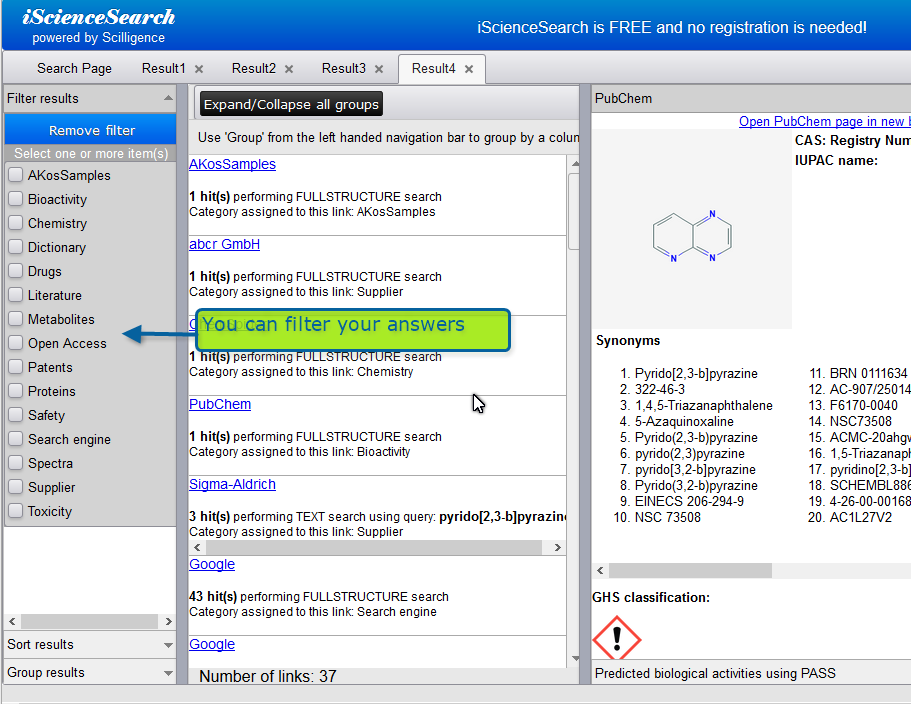Image resolution: width=911 pixels, height=704 pixels.
Task: Click the results list scroll down arrow
Action: click(x=575, y=659)
